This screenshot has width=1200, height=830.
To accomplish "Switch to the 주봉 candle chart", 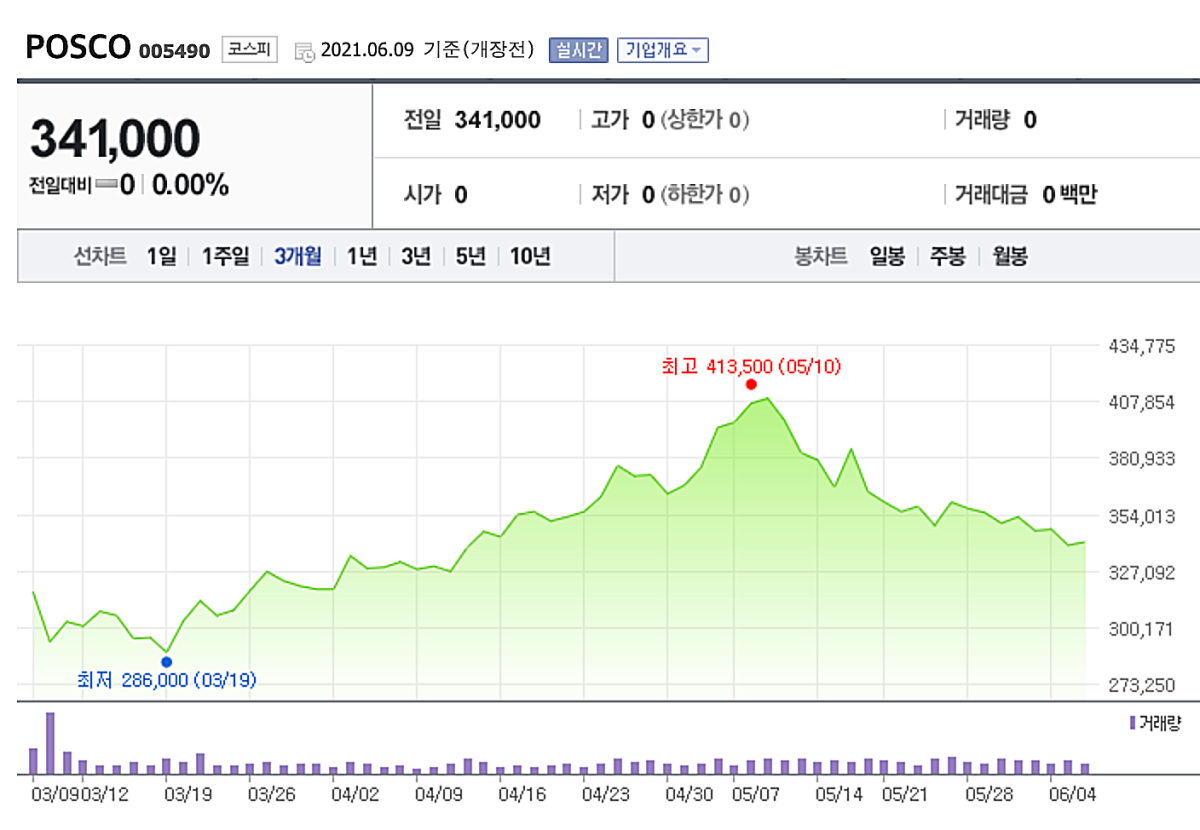I will (x=947, y=256).
